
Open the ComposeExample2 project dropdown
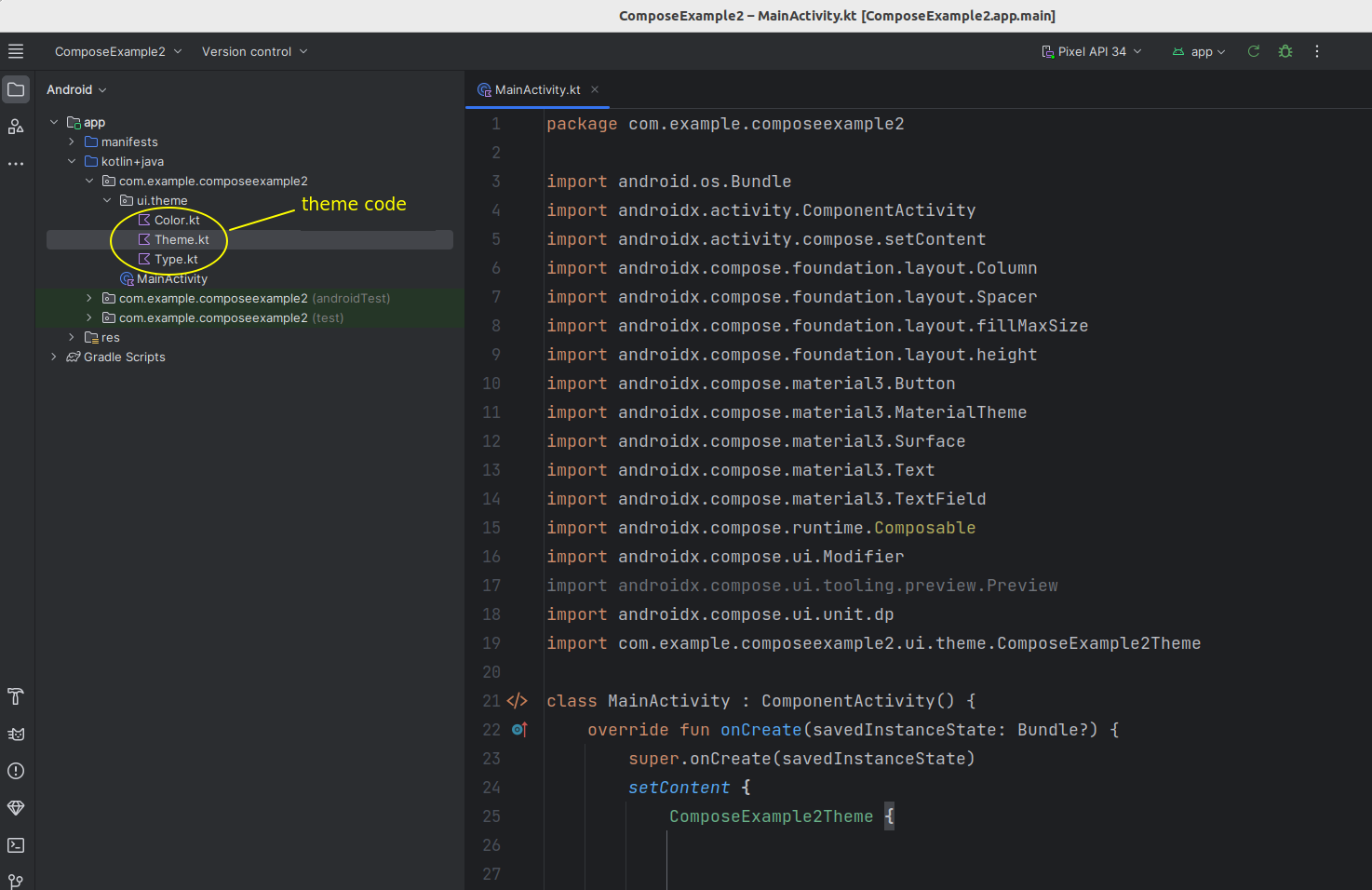[x=118, y=51]
